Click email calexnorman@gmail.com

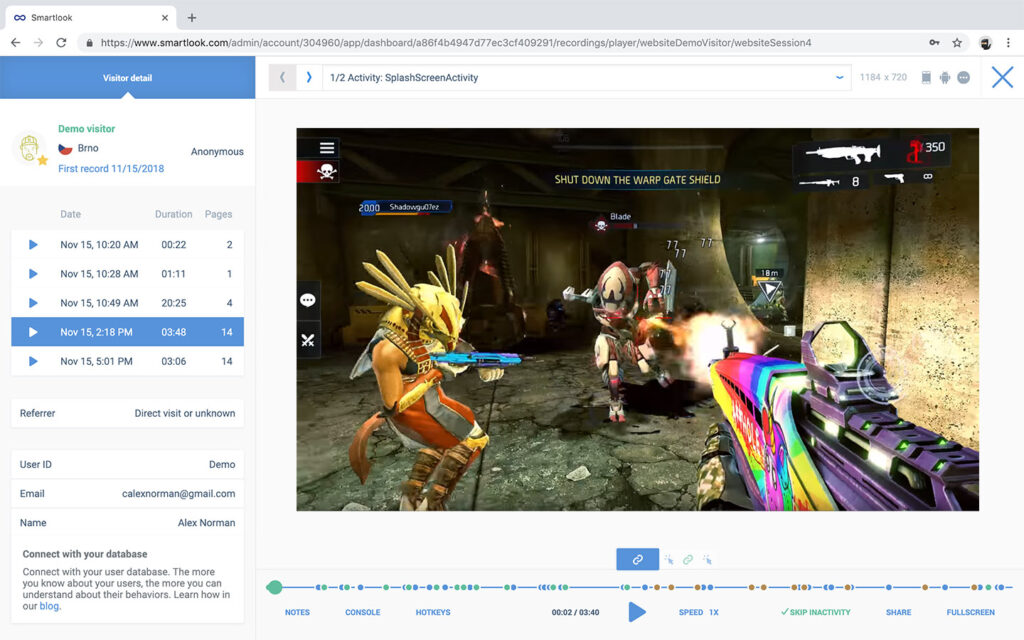tap(178, 494)
